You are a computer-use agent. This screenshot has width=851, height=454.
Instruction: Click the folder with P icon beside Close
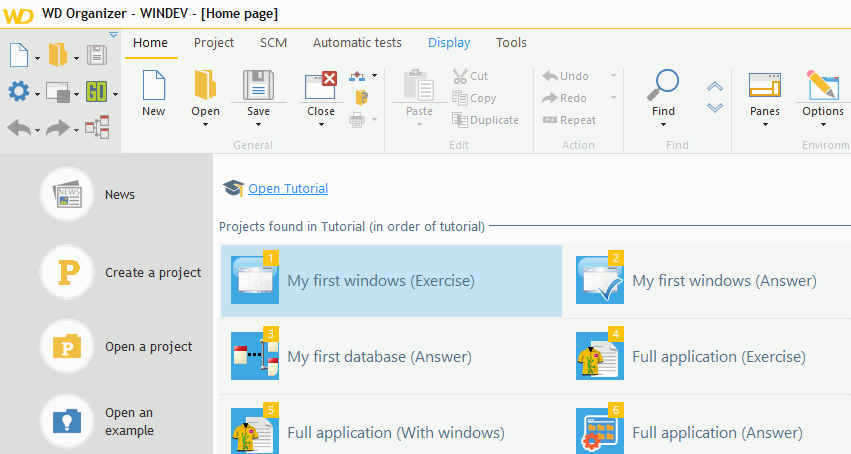click(361, 98)
